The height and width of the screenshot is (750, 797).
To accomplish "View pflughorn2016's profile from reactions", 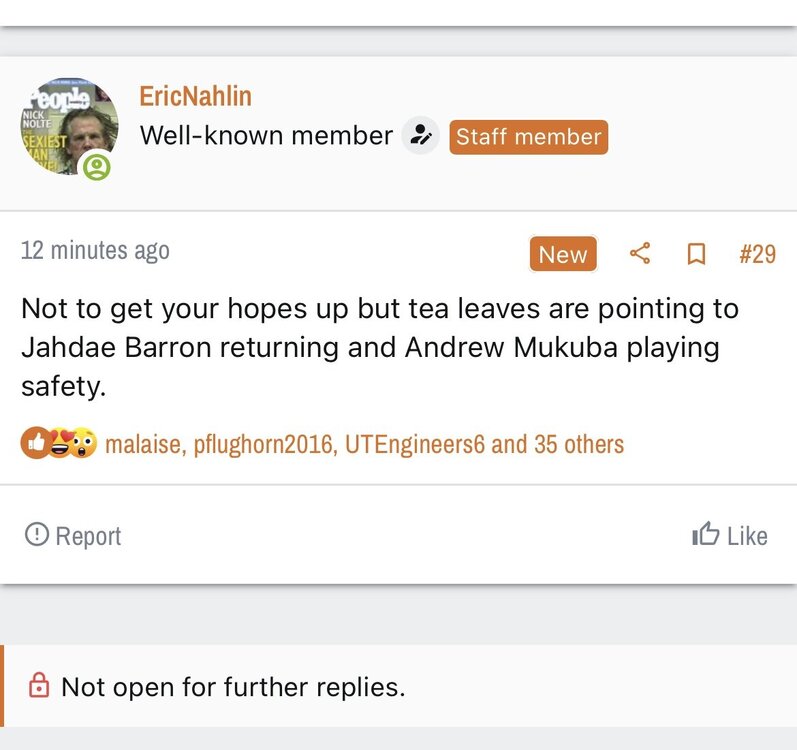I will point(262,444).
